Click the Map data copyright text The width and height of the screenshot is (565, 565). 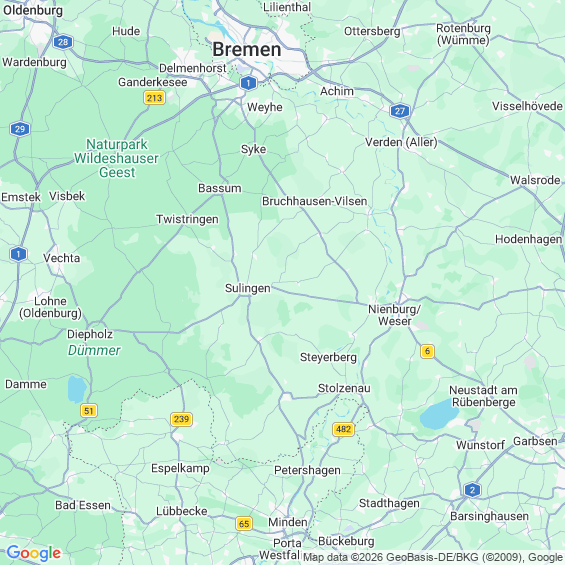tap(434, 557)
